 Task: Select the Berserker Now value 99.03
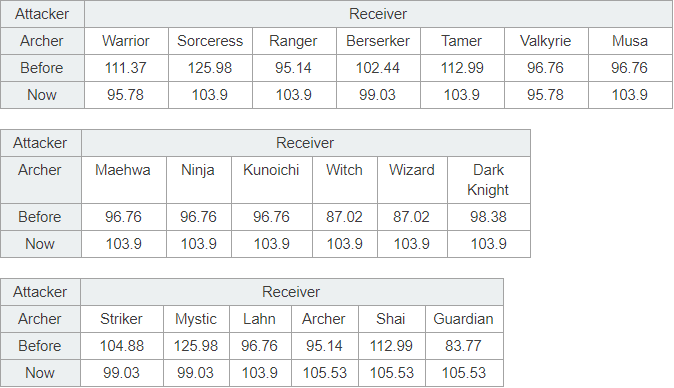[378, 95]
